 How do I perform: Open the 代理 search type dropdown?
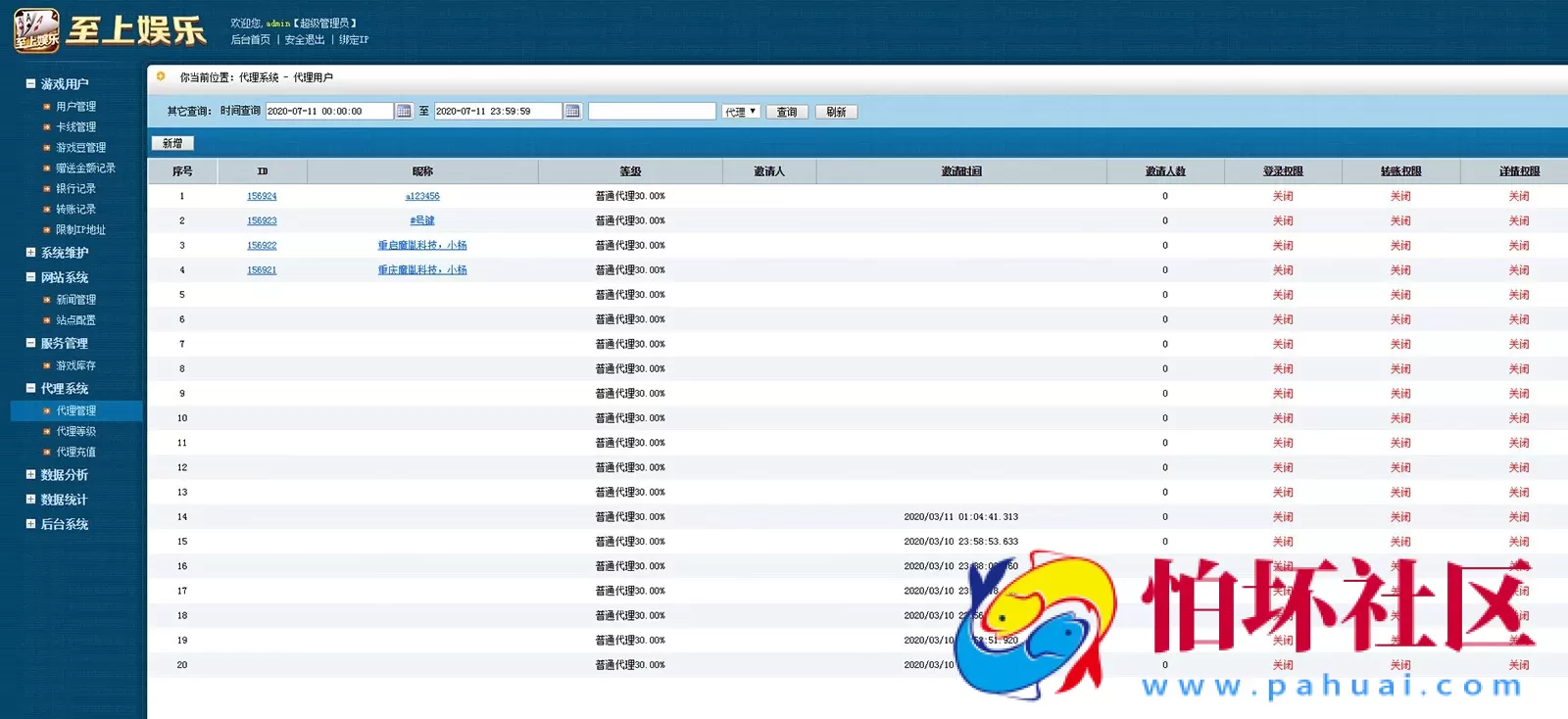[741, 112]
